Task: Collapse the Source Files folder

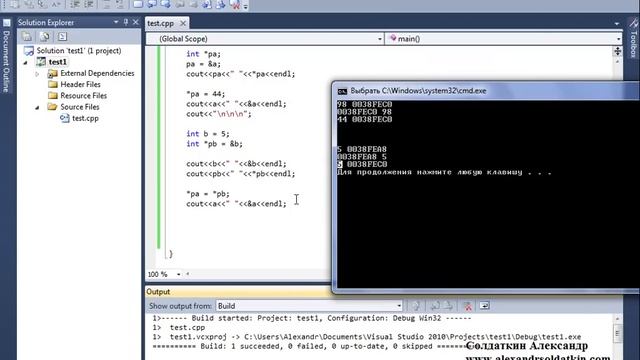Action: [x=37, y=107]
